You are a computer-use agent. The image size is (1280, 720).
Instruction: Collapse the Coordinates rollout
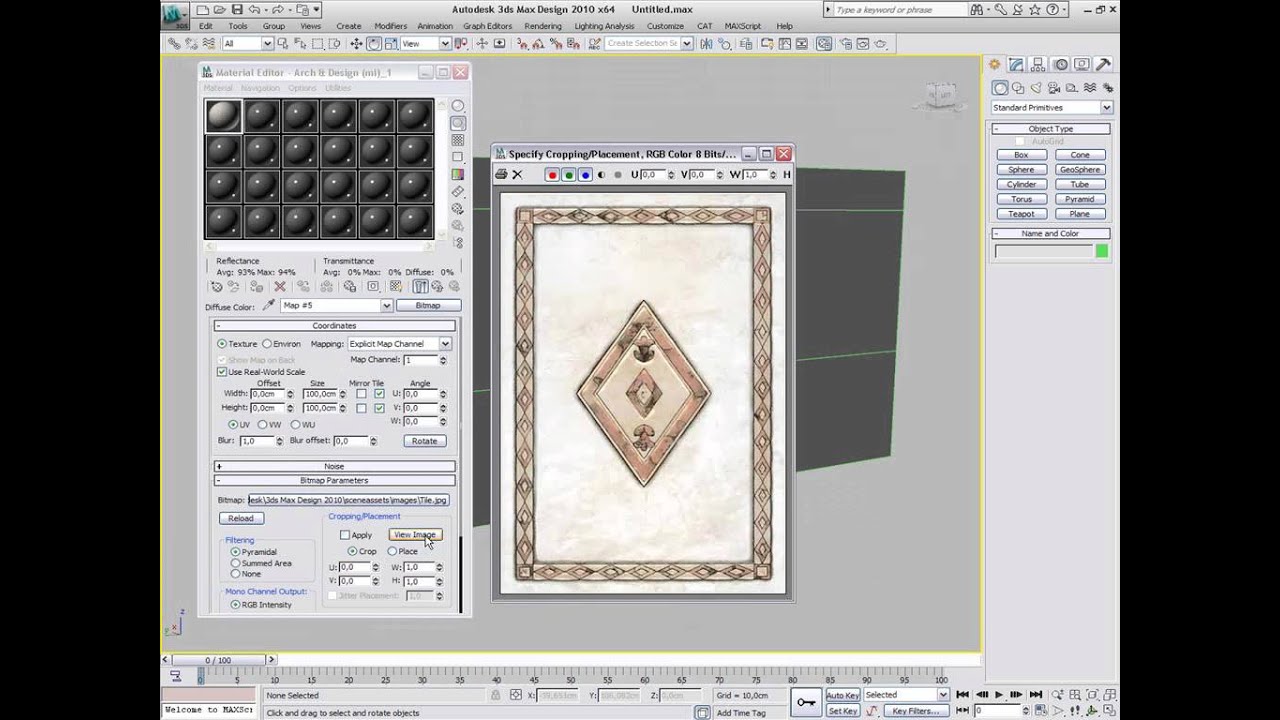(x=334, y=326)
